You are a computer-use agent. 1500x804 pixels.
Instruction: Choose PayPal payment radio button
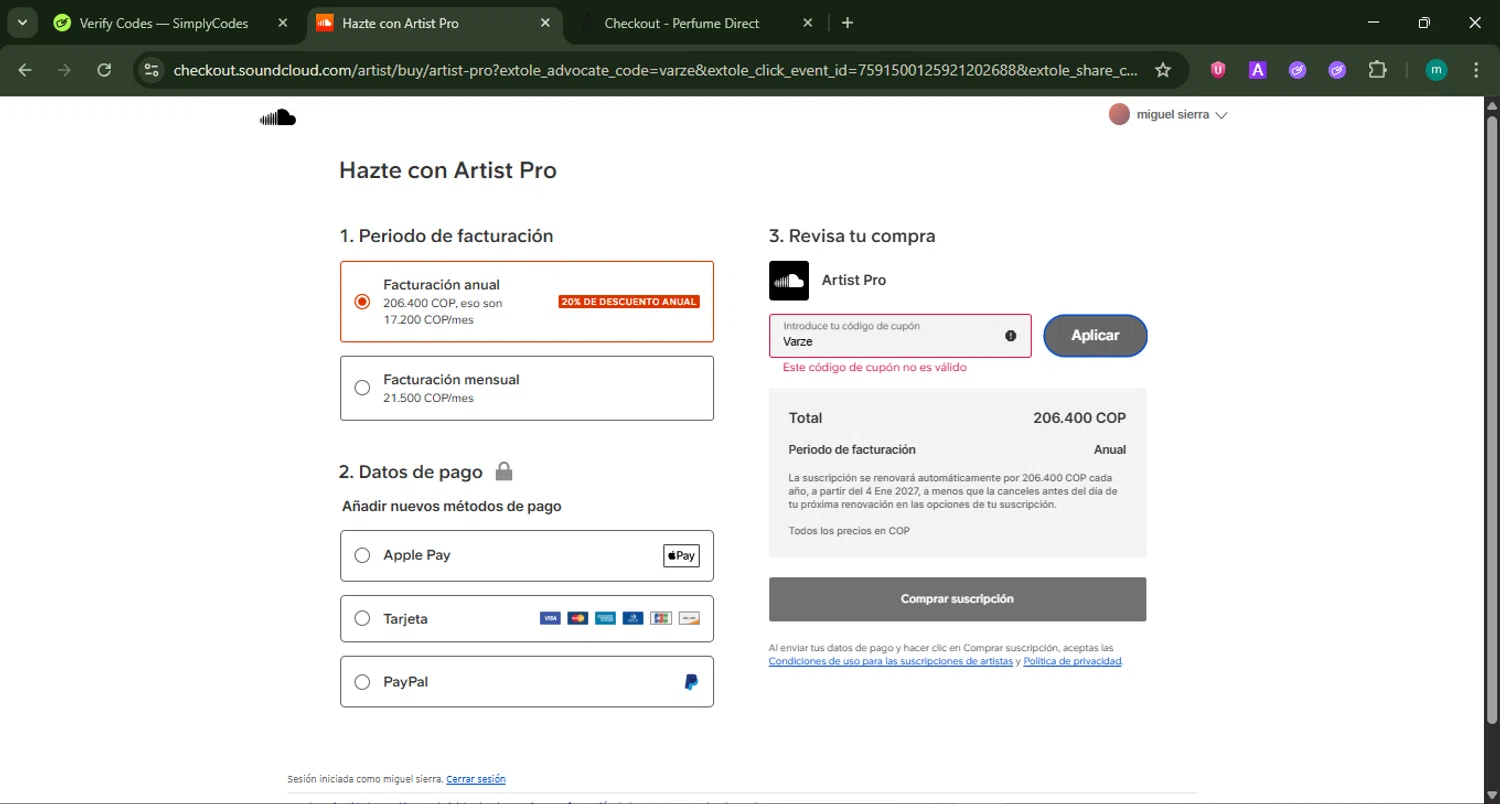click(x=362, y=682)
